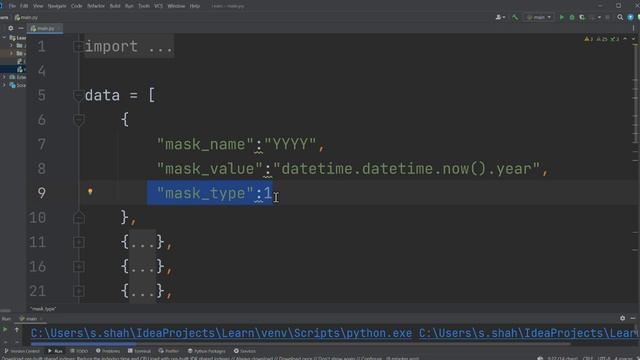The height and width of the screenshot is (360, 640).
Task: Go to previous highlighted error arrow
Action: click(625, 39)
